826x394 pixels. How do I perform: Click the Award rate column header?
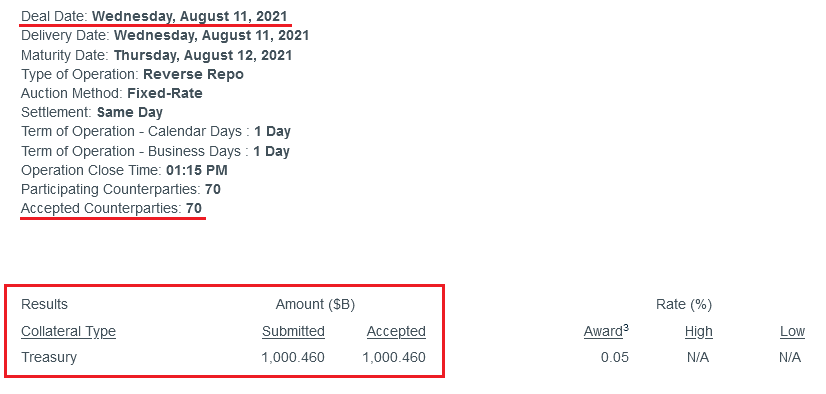[606, 331]
